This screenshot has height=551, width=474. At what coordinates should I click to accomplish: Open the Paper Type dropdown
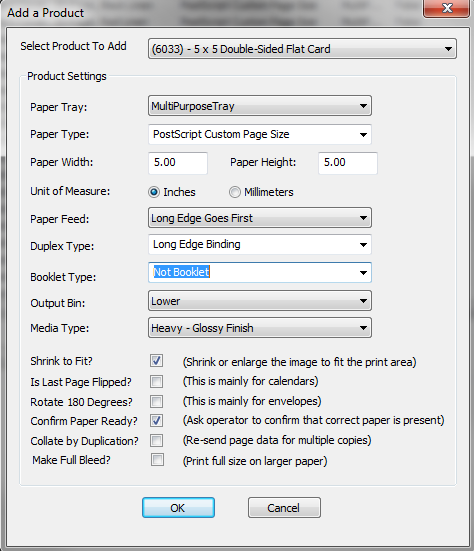coord(260,134)
